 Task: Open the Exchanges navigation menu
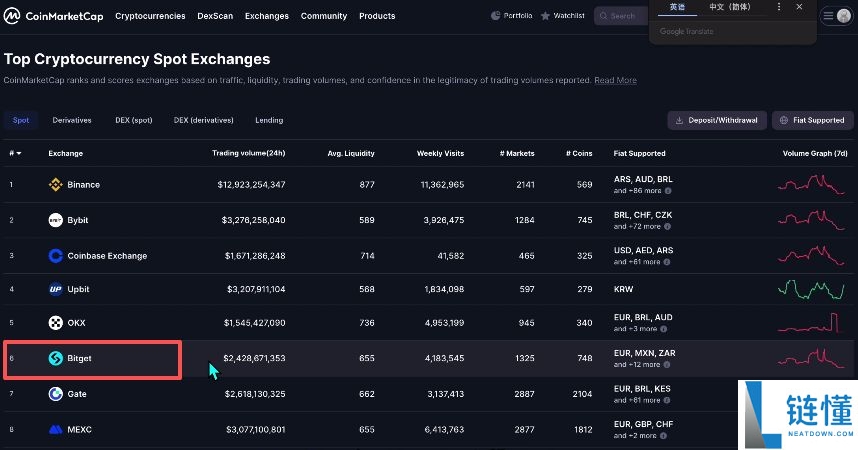click(x=266, y=16)
